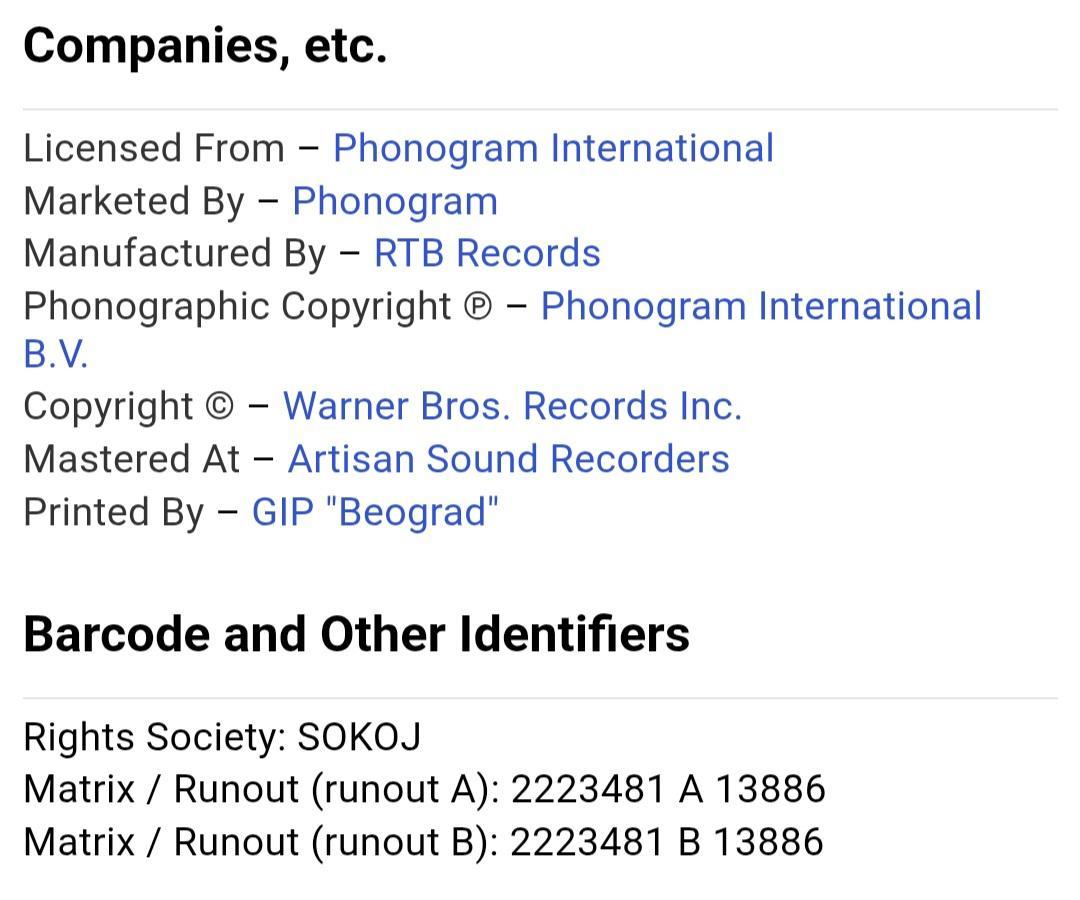1080x900 pixels.
Task: Click the Licensed From label
Action: [154, 148]
